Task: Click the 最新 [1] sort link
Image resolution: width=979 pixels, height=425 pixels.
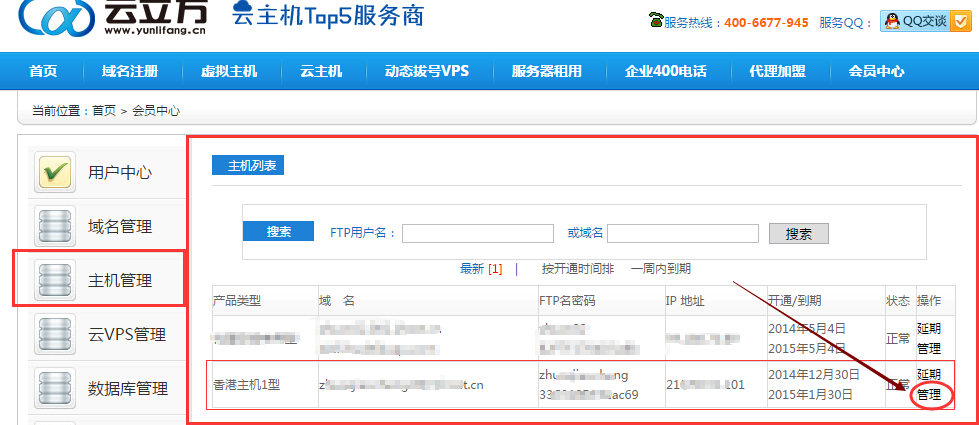Action: [481, 269]
